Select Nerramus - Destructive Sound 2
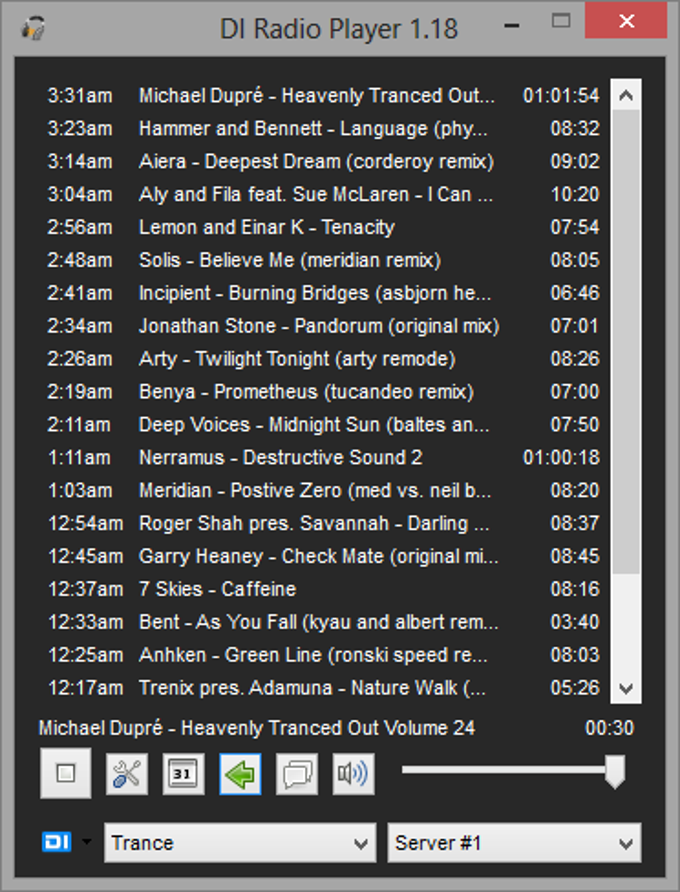This screenshot has height=892, width=680. click(x=323, y=458)
